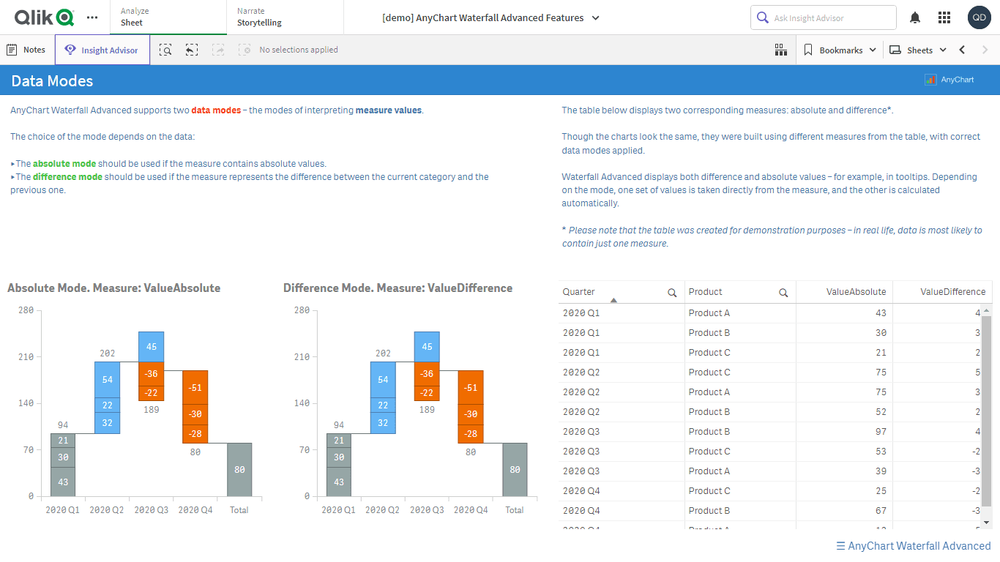This screenshot has height=562, width=1000.
Task: Expand the Bookmarks dropdown
Action: tap(840, 50)
